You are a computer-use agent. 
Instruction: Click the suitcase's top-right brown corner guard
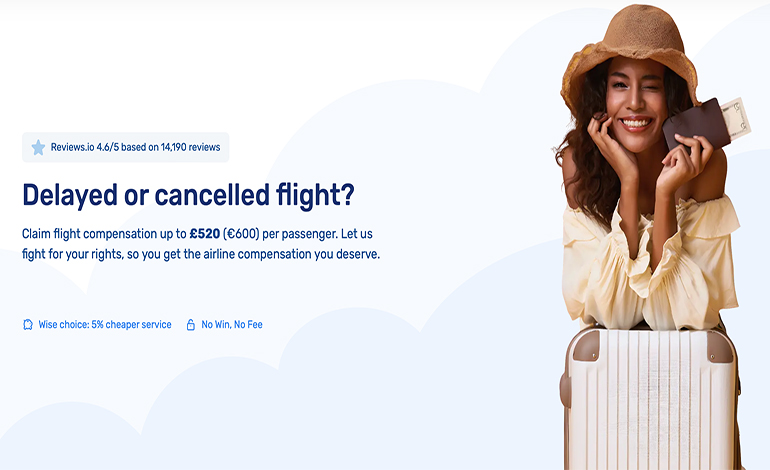(720, 346)
